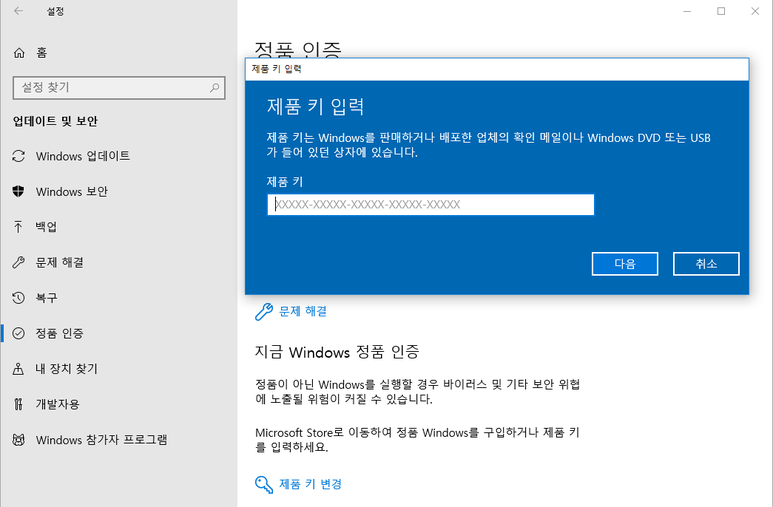The image size is (773, 507).
Task: Open Windows 참가자 프로그램 page
Action: [x=102, y=440]
